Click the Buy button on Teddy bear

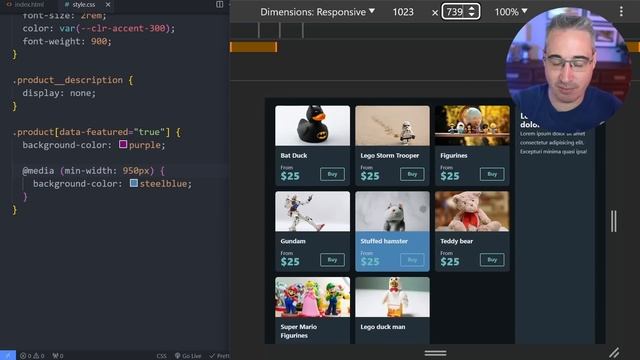coord(492,260)
